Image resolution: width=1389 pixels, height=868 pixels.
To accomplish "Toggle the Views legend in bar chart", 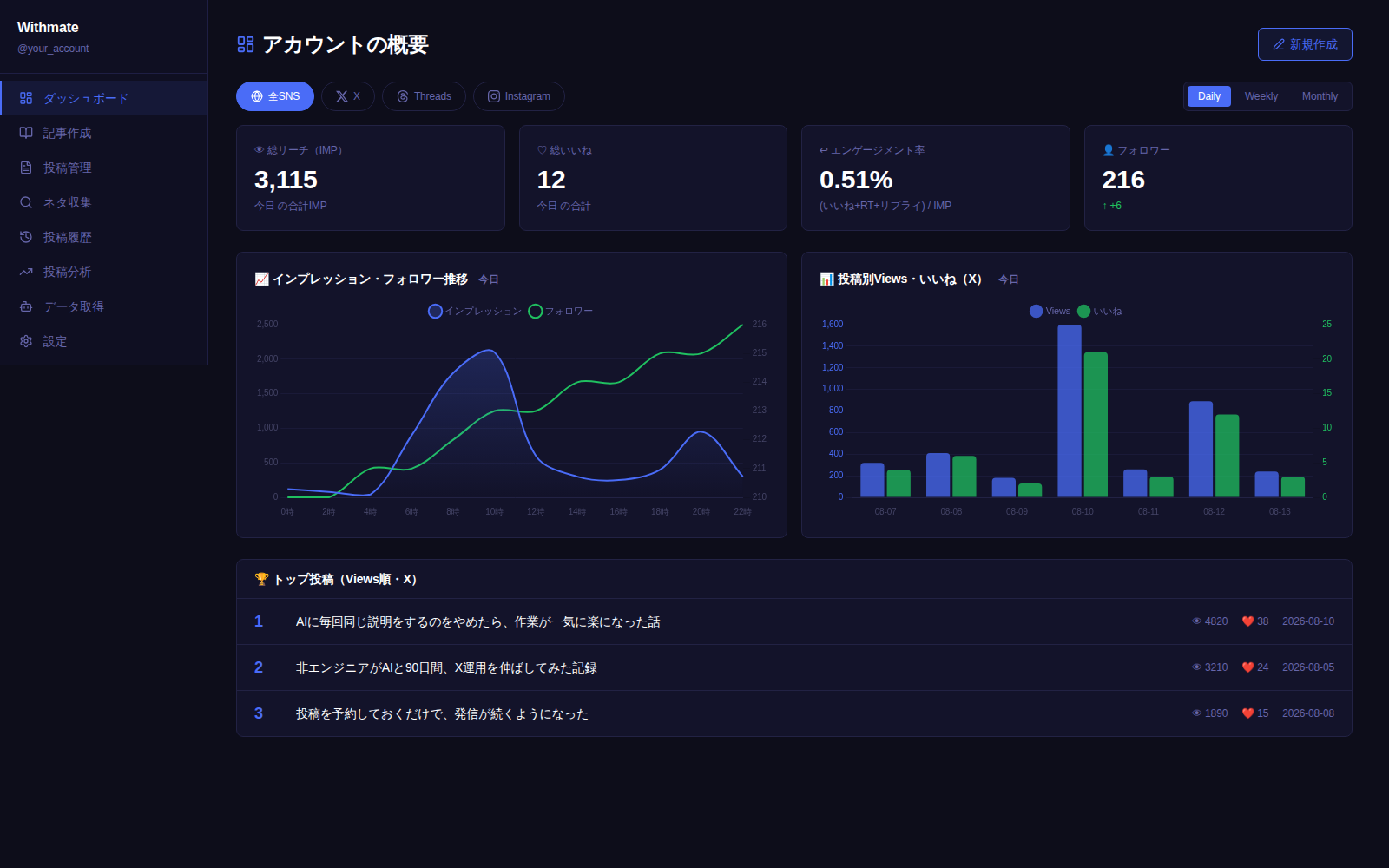I will 1050,311.
